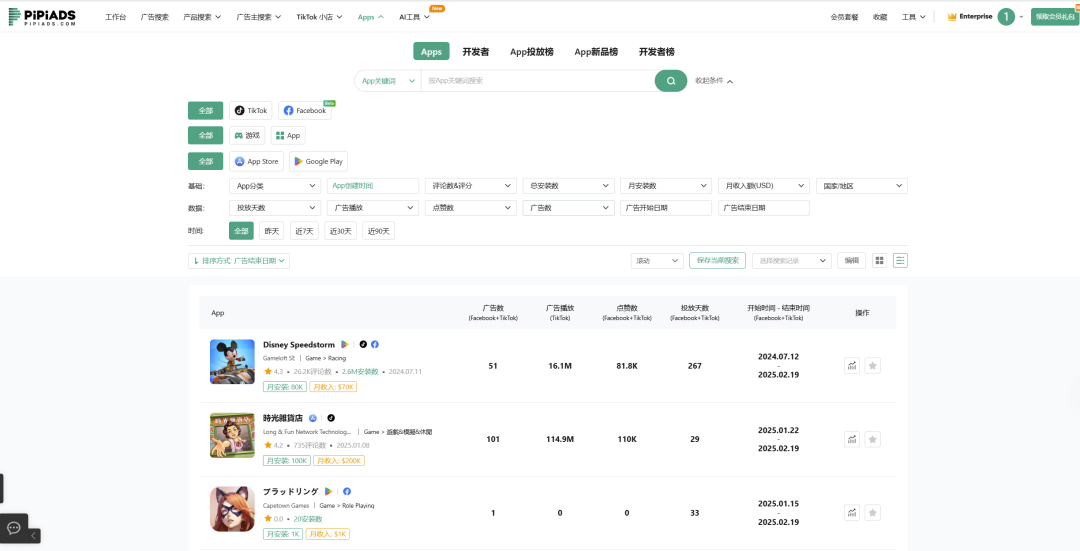The image size is (1080, 551).
Task: Open 广告数 filter dropdown
Action: click(x=568, y=207)
